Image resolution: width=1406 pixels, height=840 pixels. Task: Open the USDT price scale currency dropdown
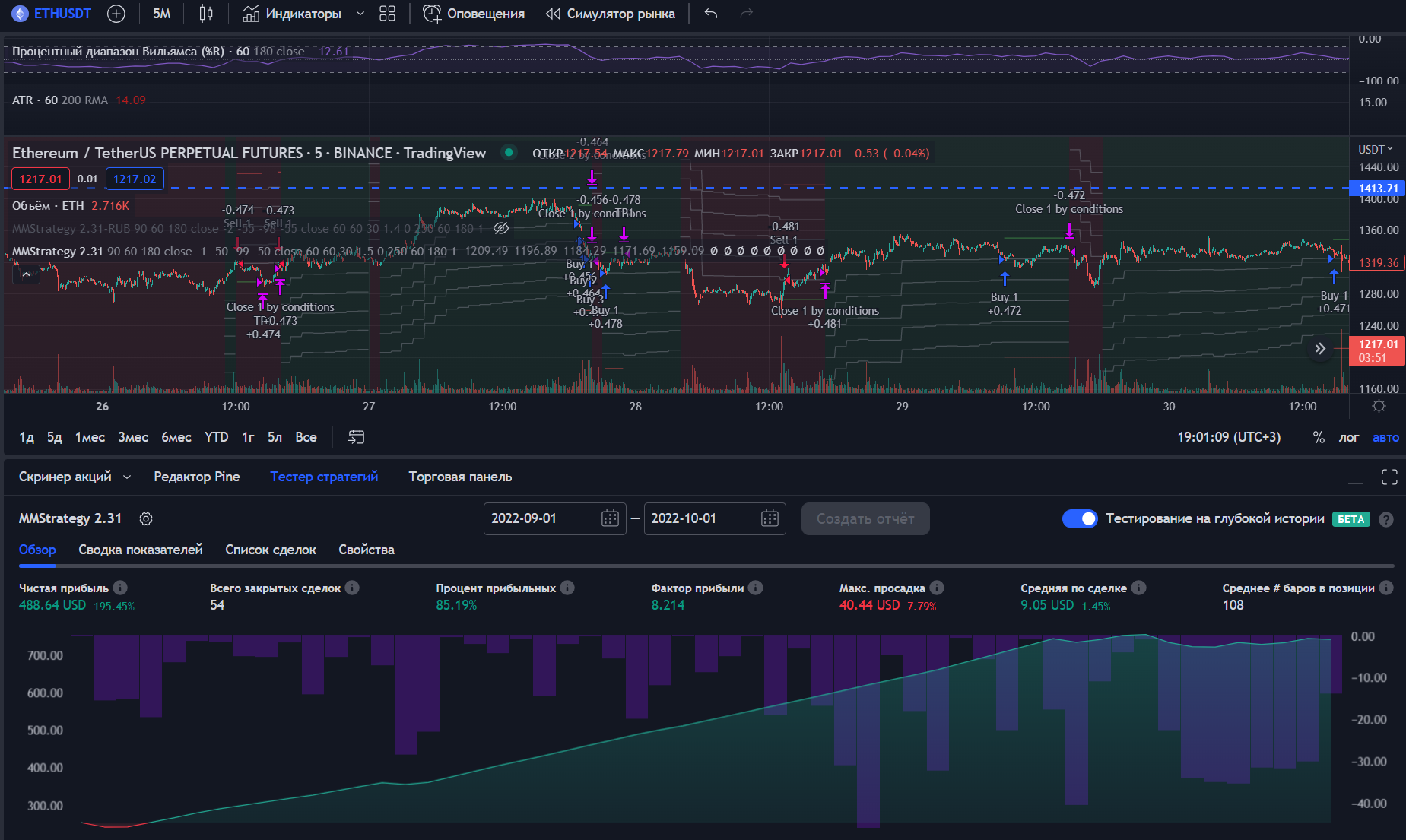[1376, 149]
